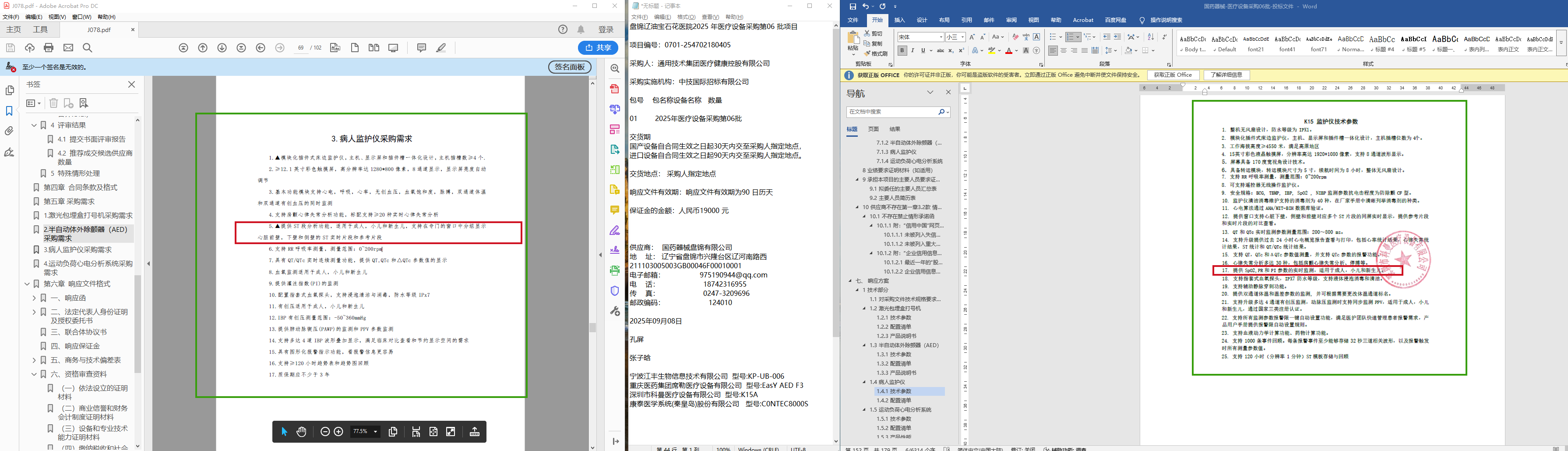The width and height of the screenshot is (1568, 451).
Task: Open the Attachments panel in Acrobat
Action: tap(9, 131)
